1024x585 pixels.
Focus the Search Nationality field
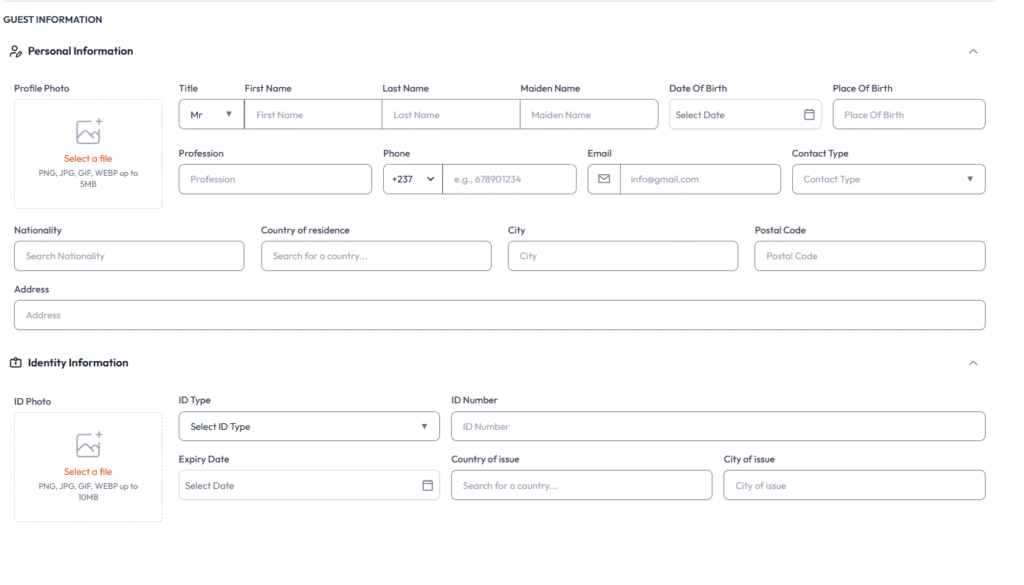tap(129, 256)
